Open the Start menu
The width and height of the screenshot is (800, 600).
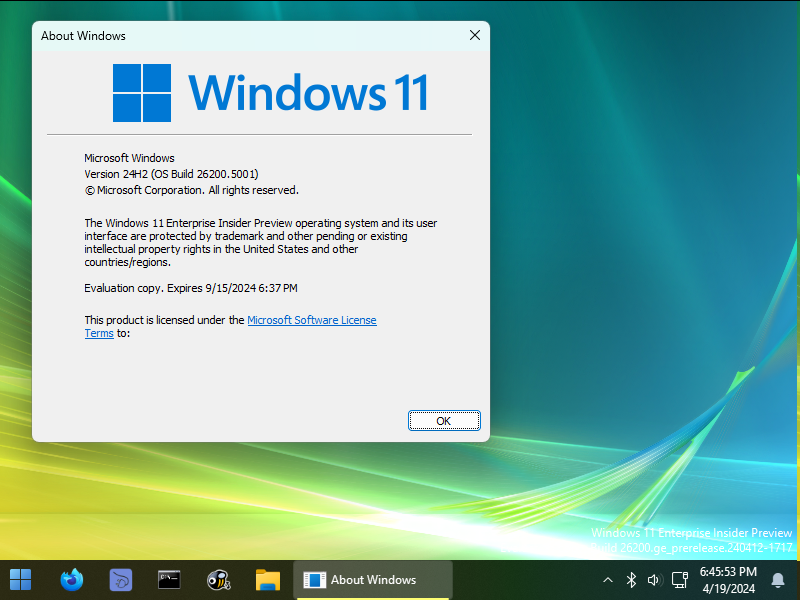tap(20, 580)
